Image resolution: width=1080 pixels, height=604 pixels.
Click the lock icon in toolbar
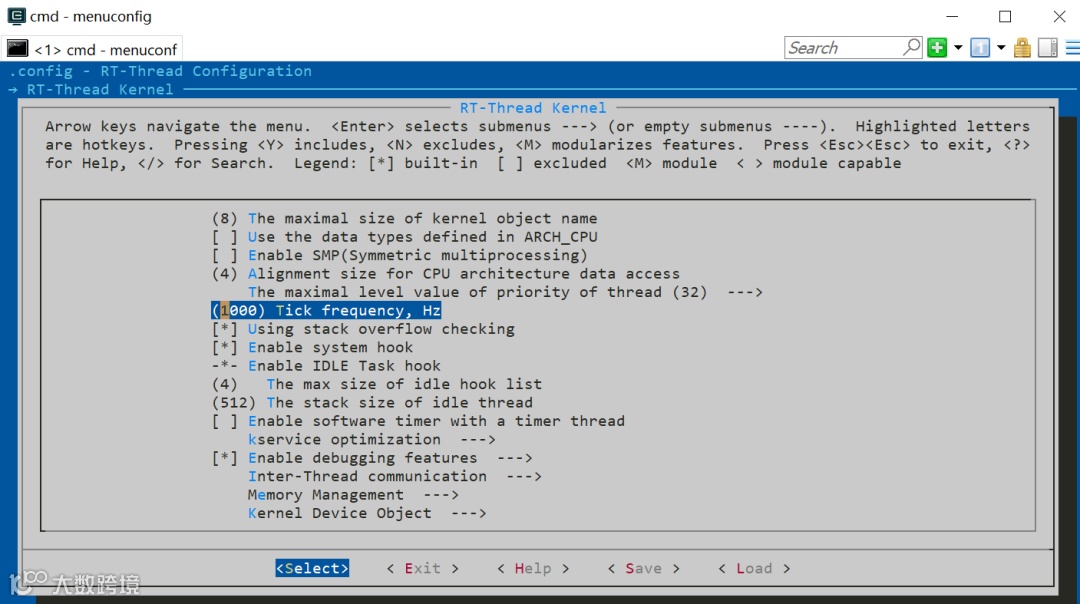pos(1023,48)
